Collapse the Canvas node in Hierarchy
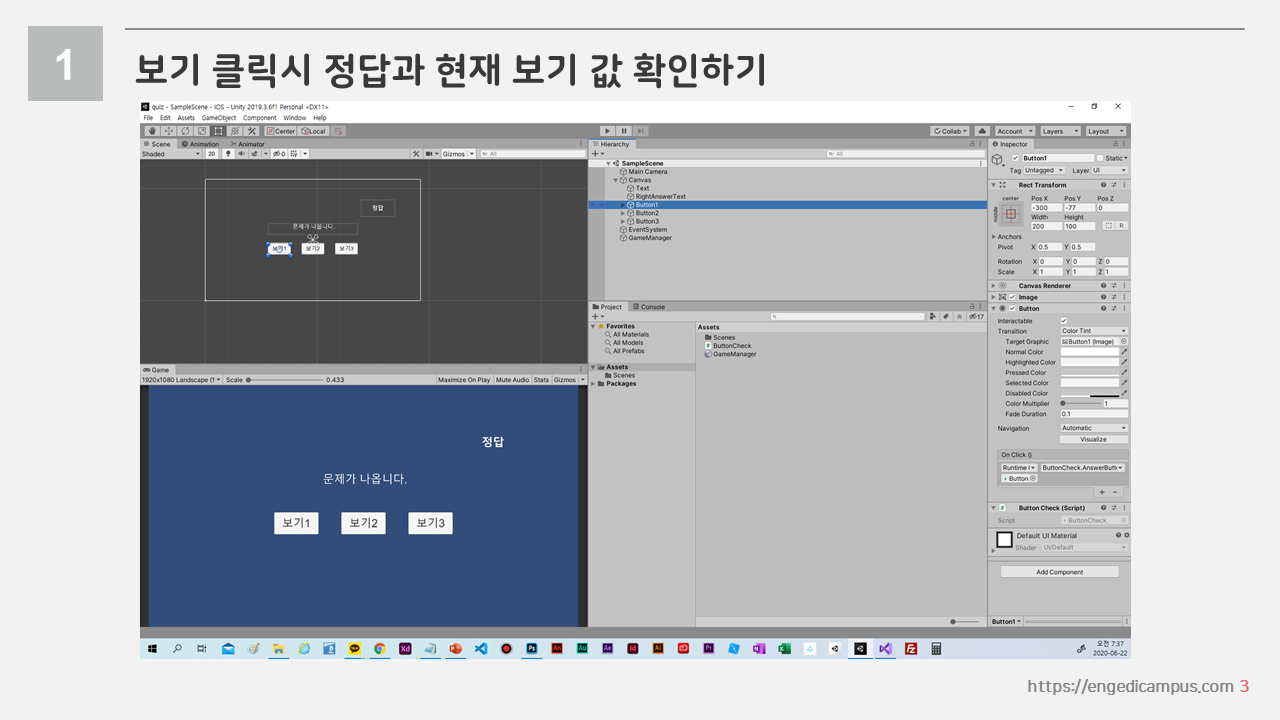Image resolution: width=1280 pixels, height=720 pixels. tap(616, 180)
